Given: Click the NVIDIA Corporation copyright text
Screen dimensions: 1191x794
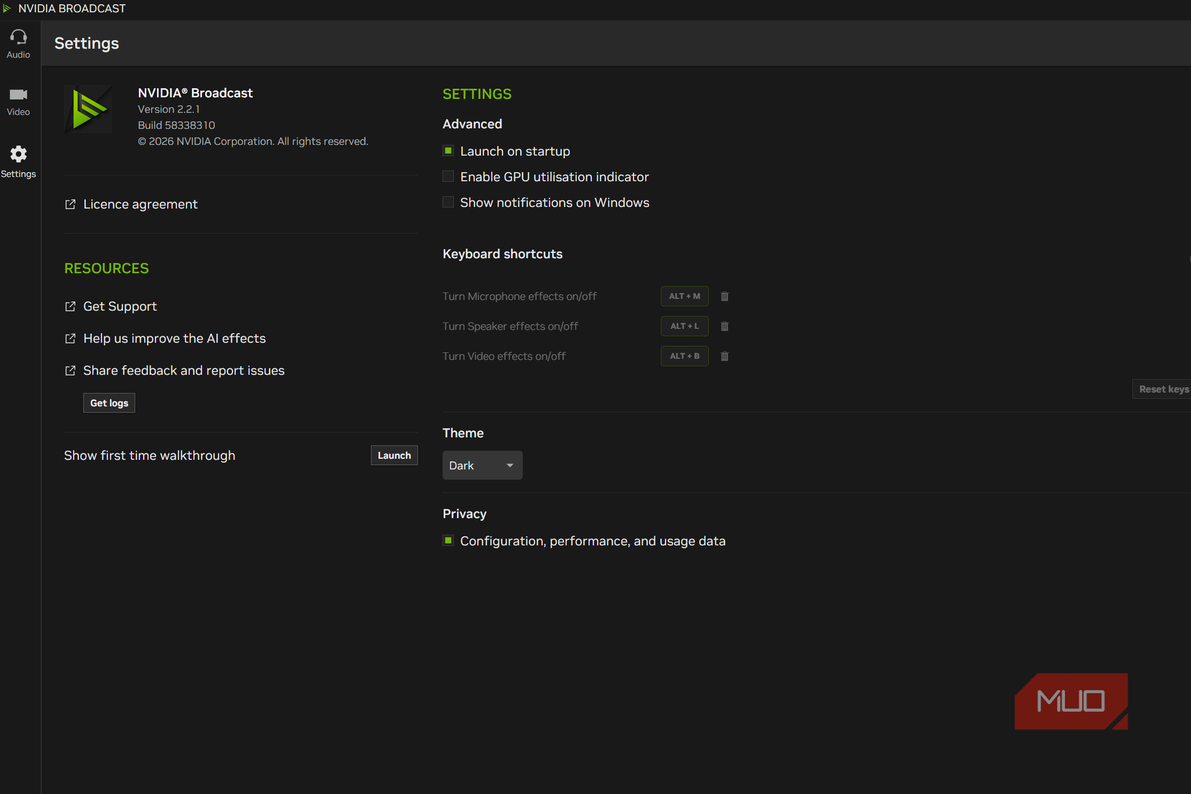Looking at the screenshot, I should tap(253, 141).
